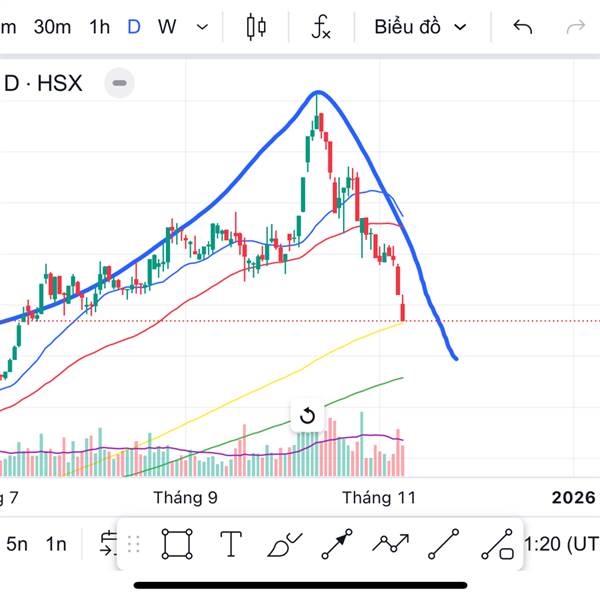The image size is (600, 600).
Task: Select the zigzag path drawing tool
Action: (x=390, y=545)
